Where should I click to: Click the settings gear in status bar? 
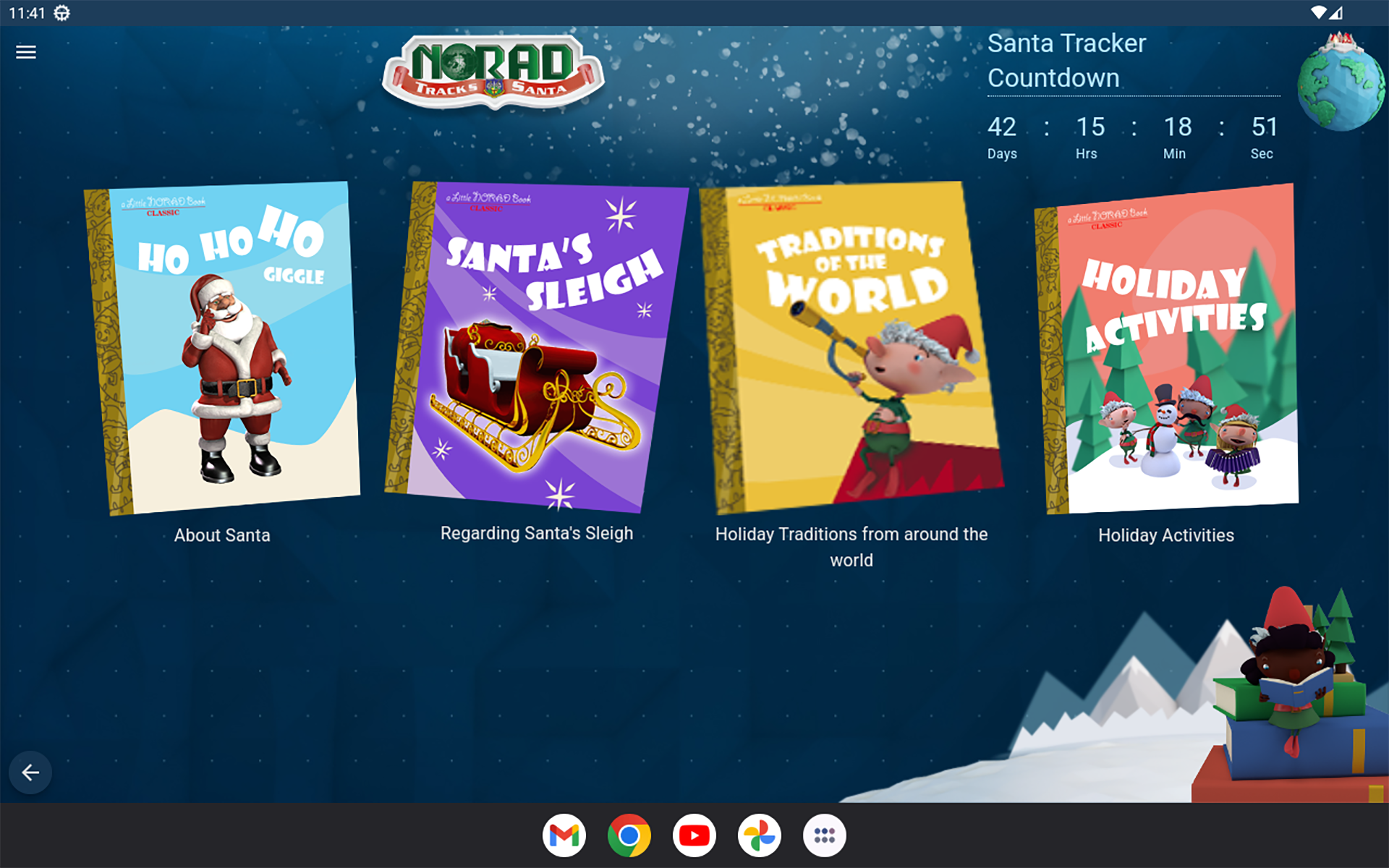point(62,13)
